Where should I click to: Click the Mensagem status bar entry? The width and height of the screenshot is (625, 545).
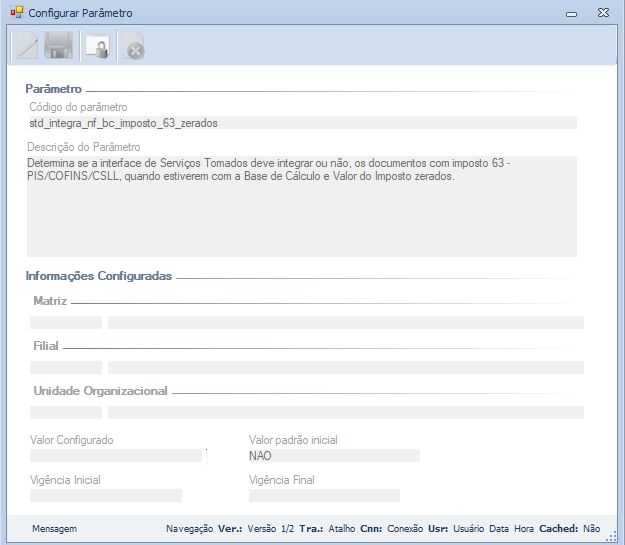[55, 529]
